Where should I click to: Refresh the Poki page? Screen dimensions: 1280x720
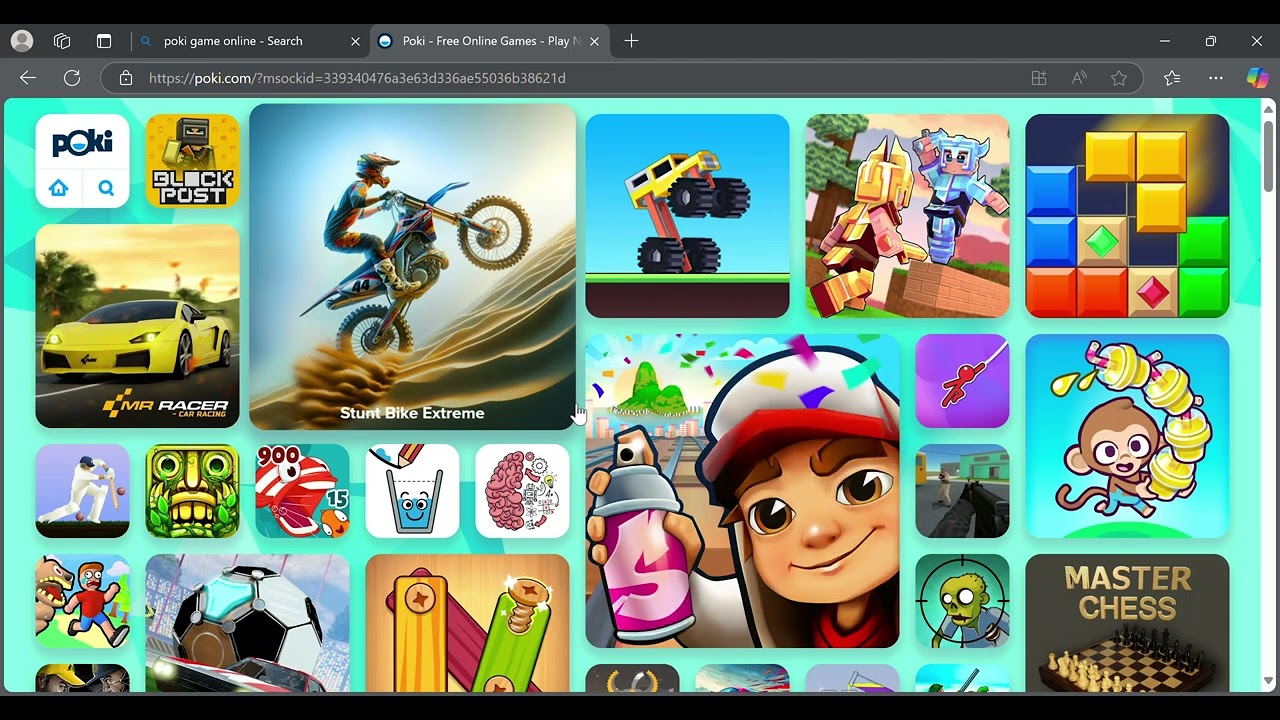[72, 78]
